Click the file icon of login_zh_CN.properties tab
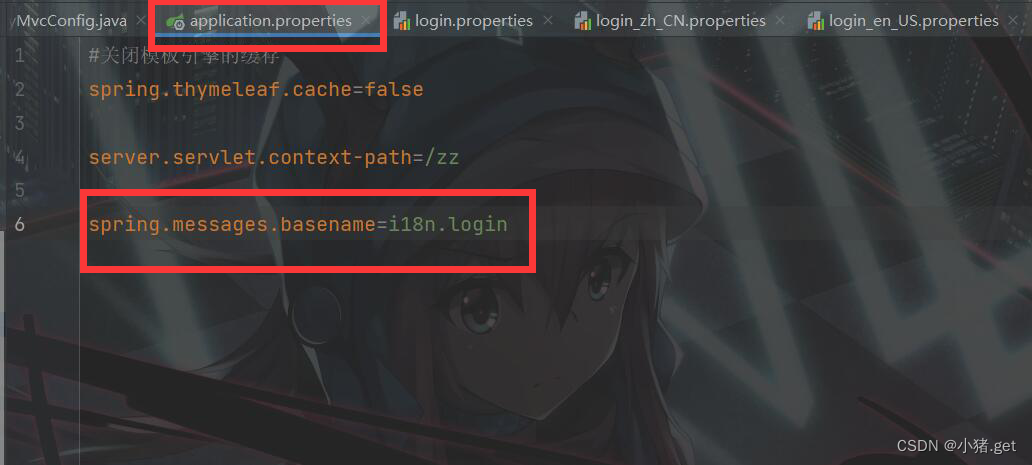The height and width of the screenshot is (465, 1032). tap(582, 22)
